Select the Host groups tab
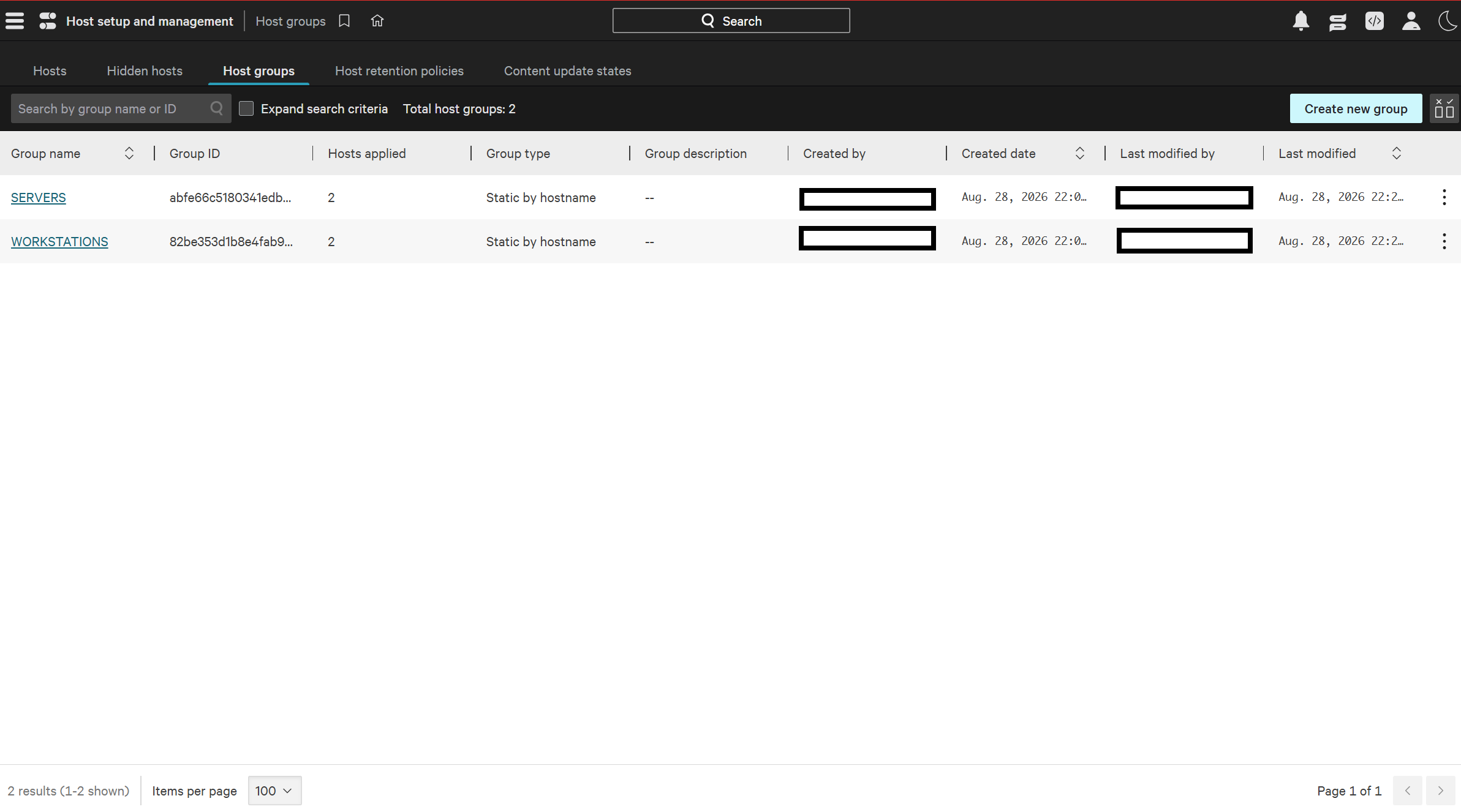 (259, 71)
